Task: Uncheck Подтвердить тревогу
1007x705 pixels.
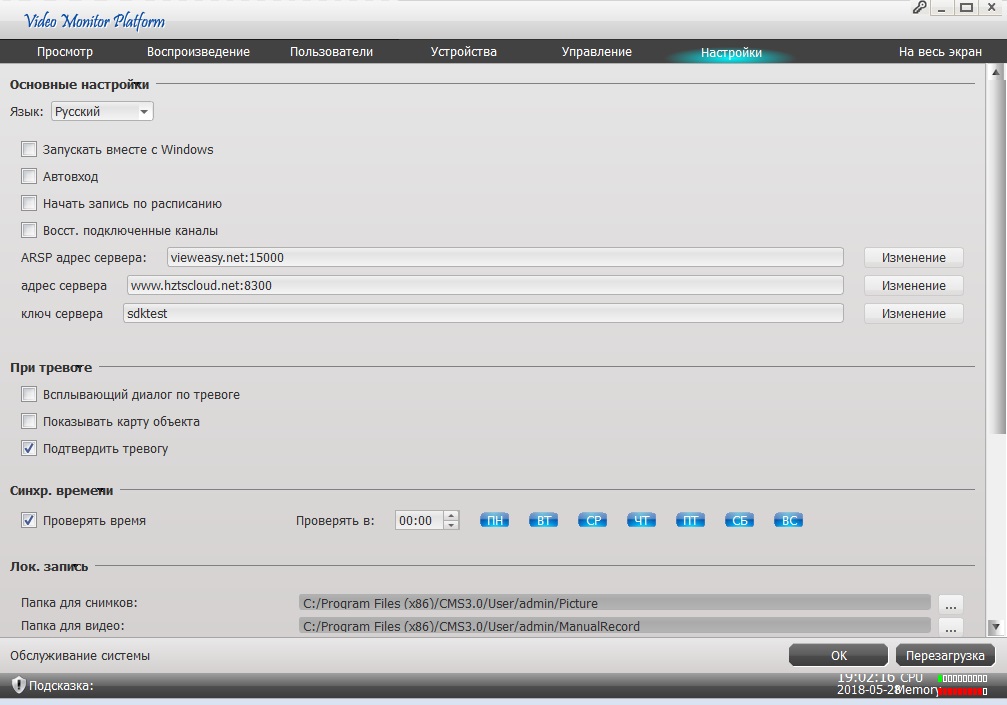Action: point(29,449)
